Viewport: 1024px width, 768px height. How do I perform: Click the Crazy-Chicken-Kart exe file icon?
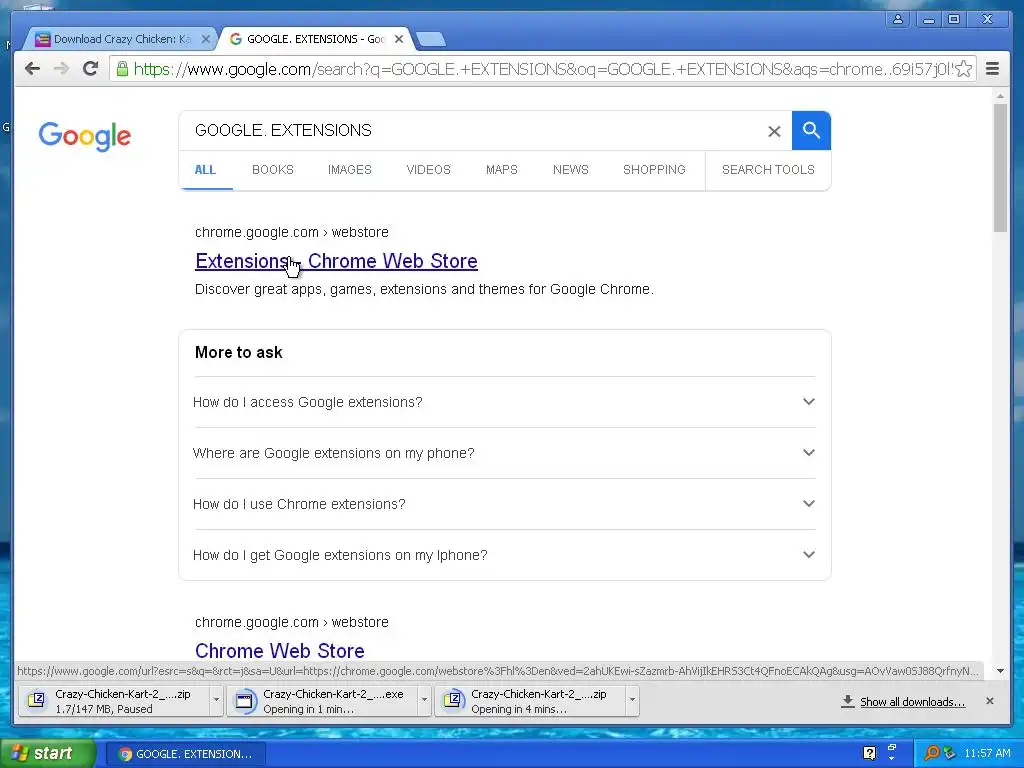click(245, 701)
